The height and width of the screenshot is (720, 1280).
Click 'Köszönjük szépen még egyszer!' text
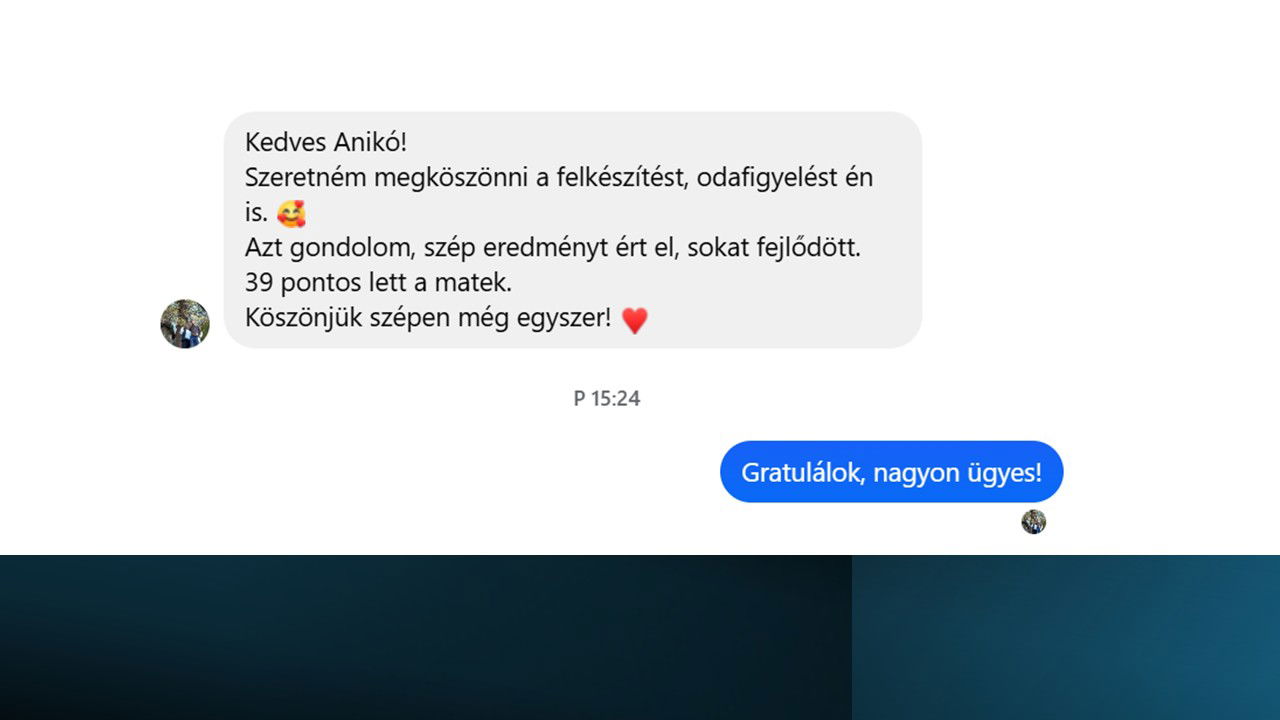428,319
